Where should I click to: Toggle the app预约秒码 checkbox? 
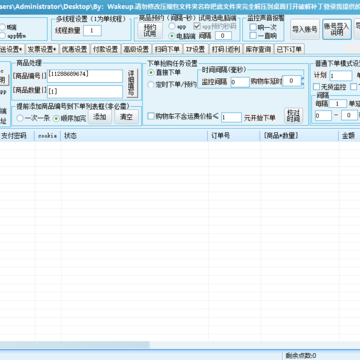tap(197, 26)
